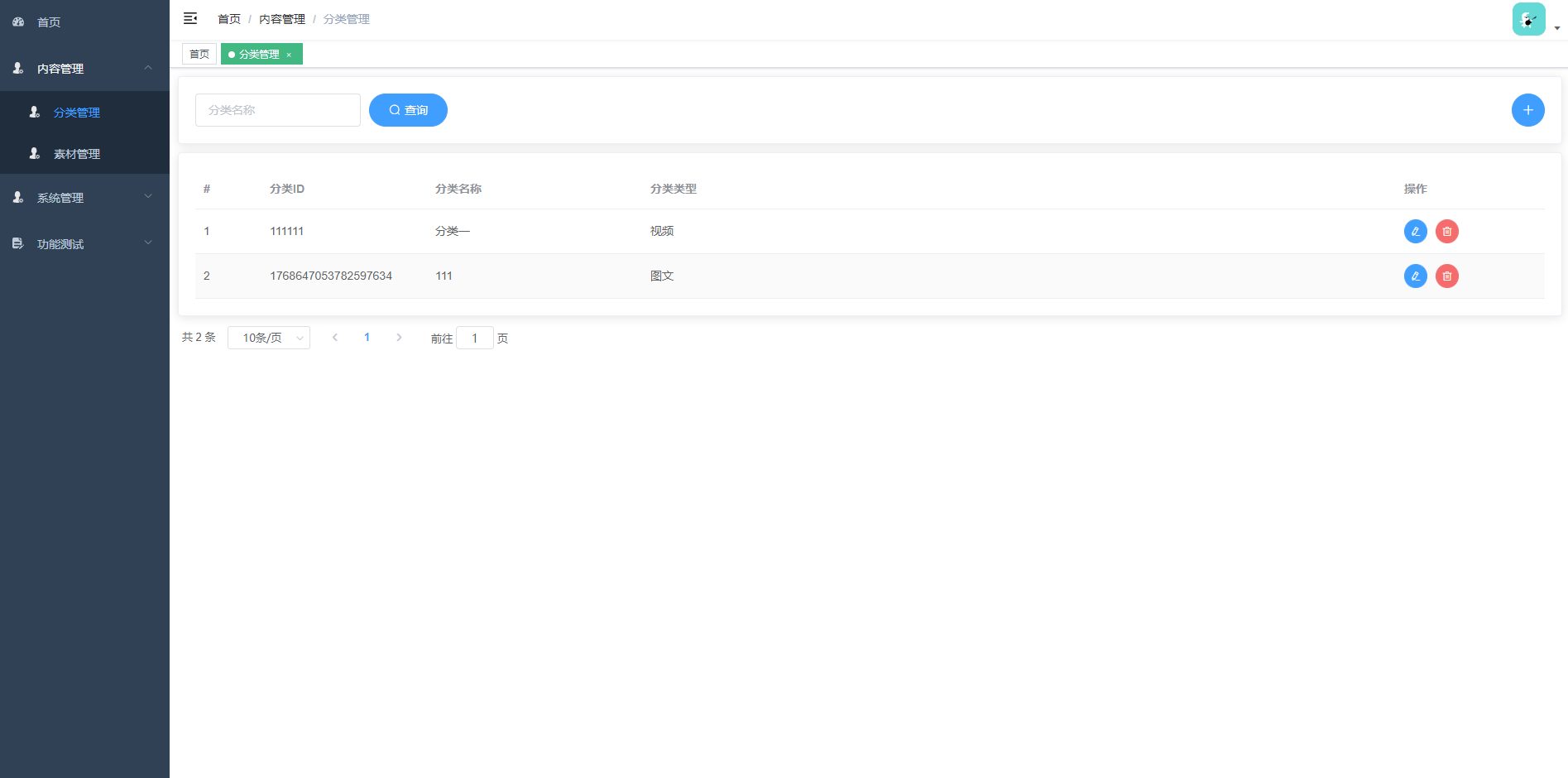
Task: Click the 操作 column header
Action: click(x=1416, y=189)
